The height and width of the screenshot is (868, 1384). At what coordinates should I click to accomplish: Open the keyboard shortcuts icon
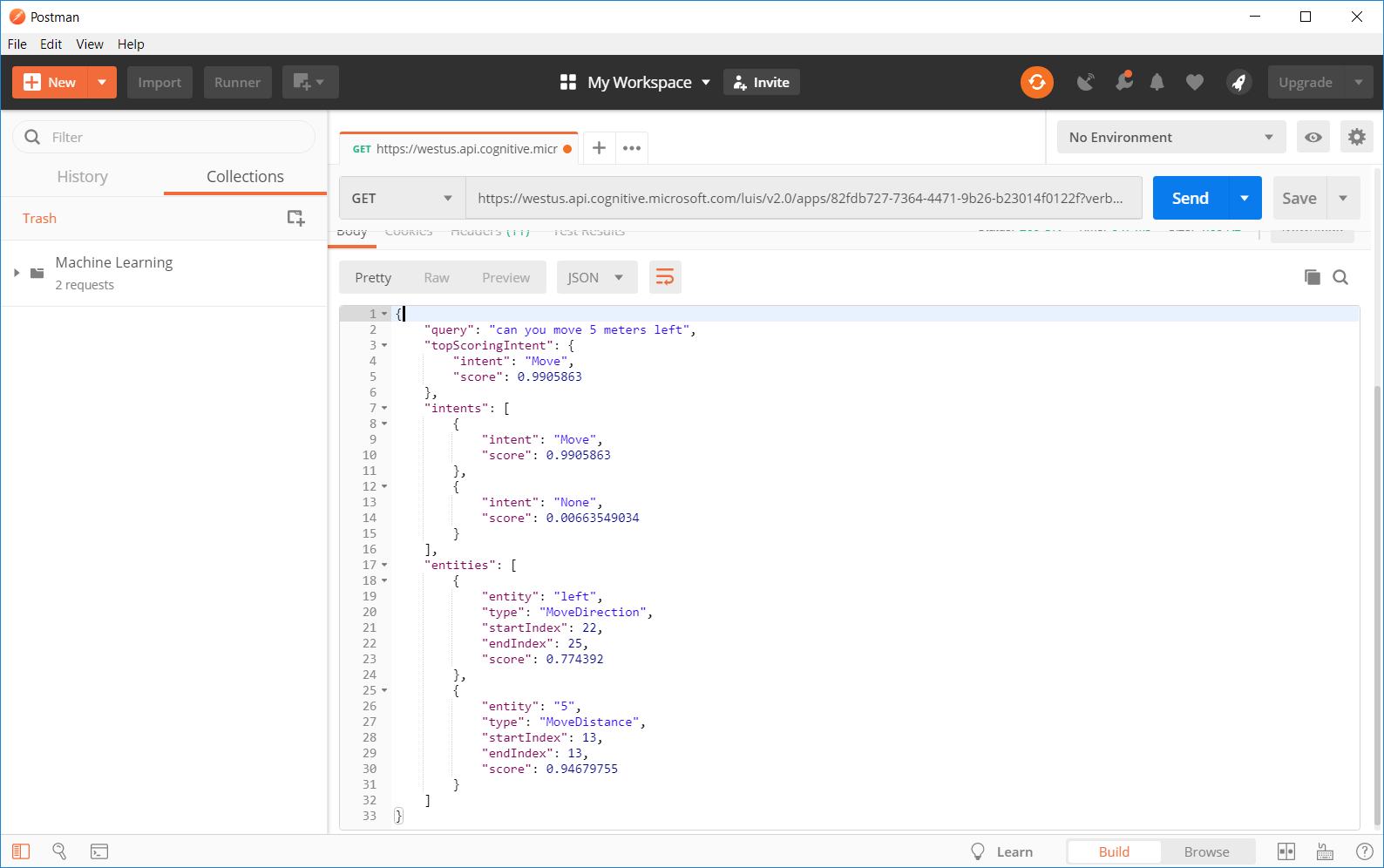[1325, 851]
